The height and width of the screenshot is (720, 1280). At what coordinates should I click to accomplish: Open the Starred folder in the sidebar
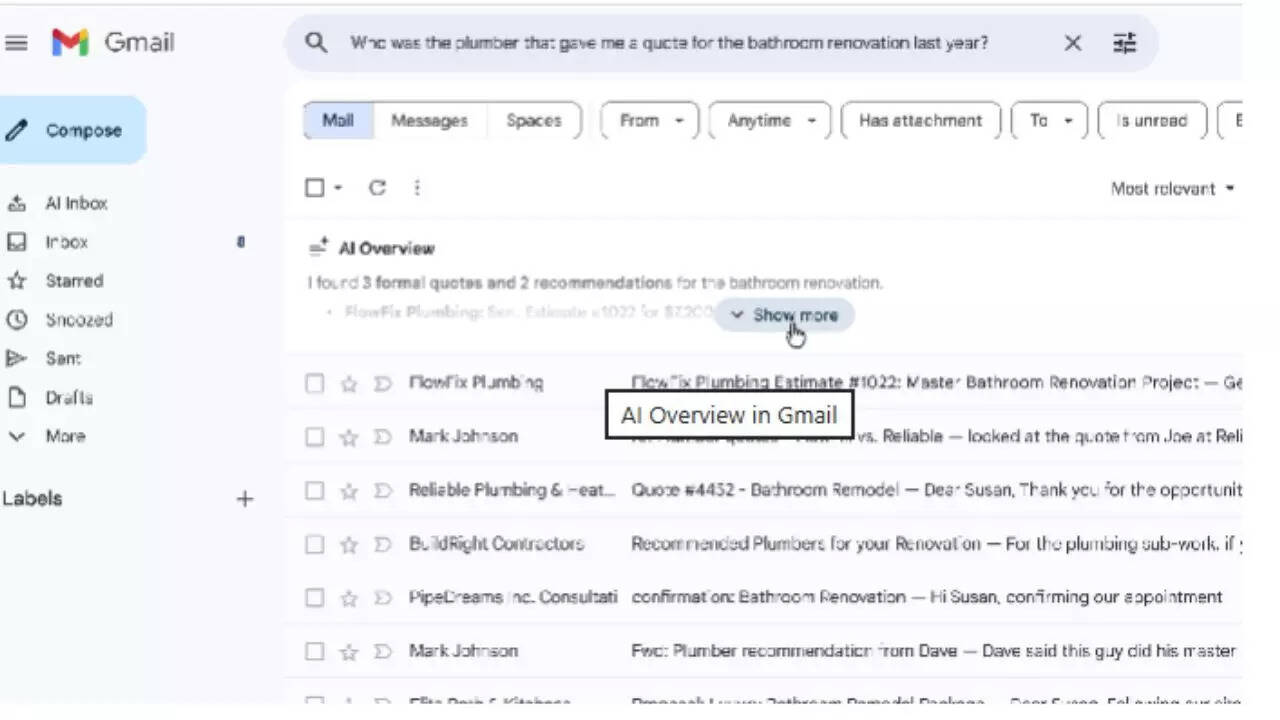66,281
